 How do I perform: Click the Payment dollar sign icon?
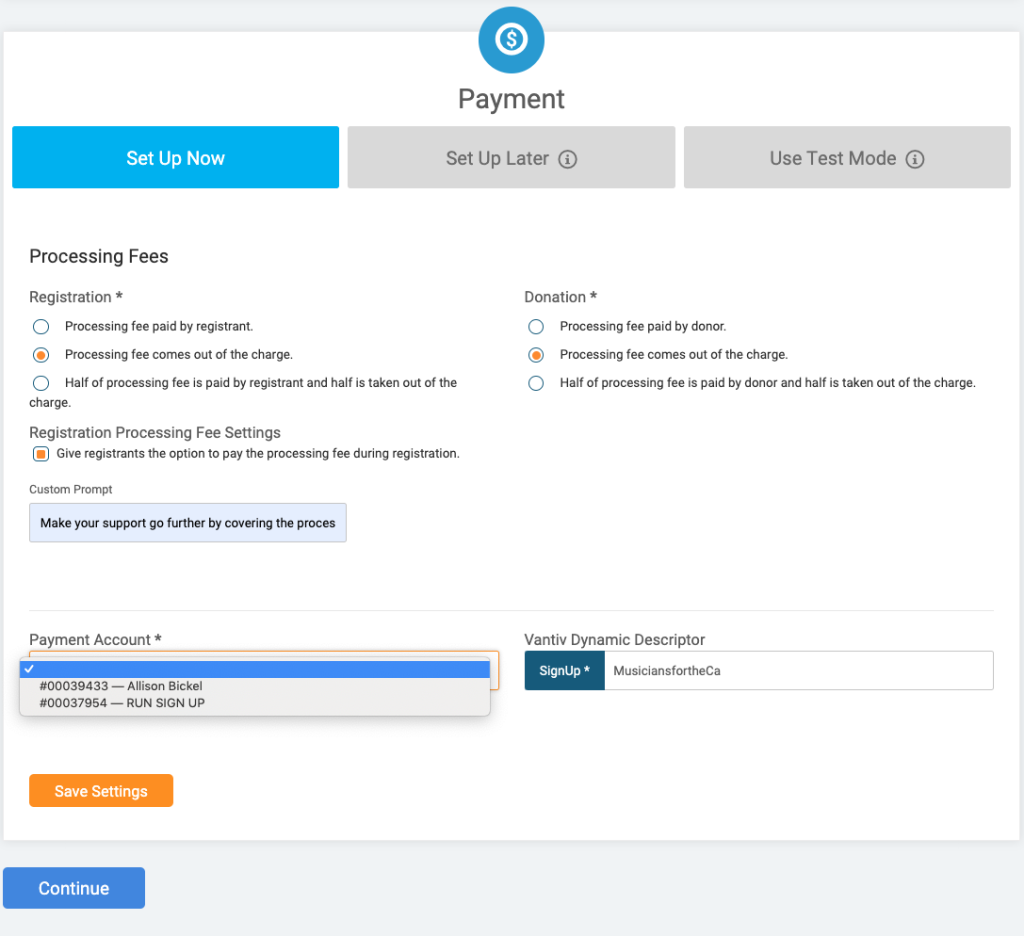click(x=511, y=40)
